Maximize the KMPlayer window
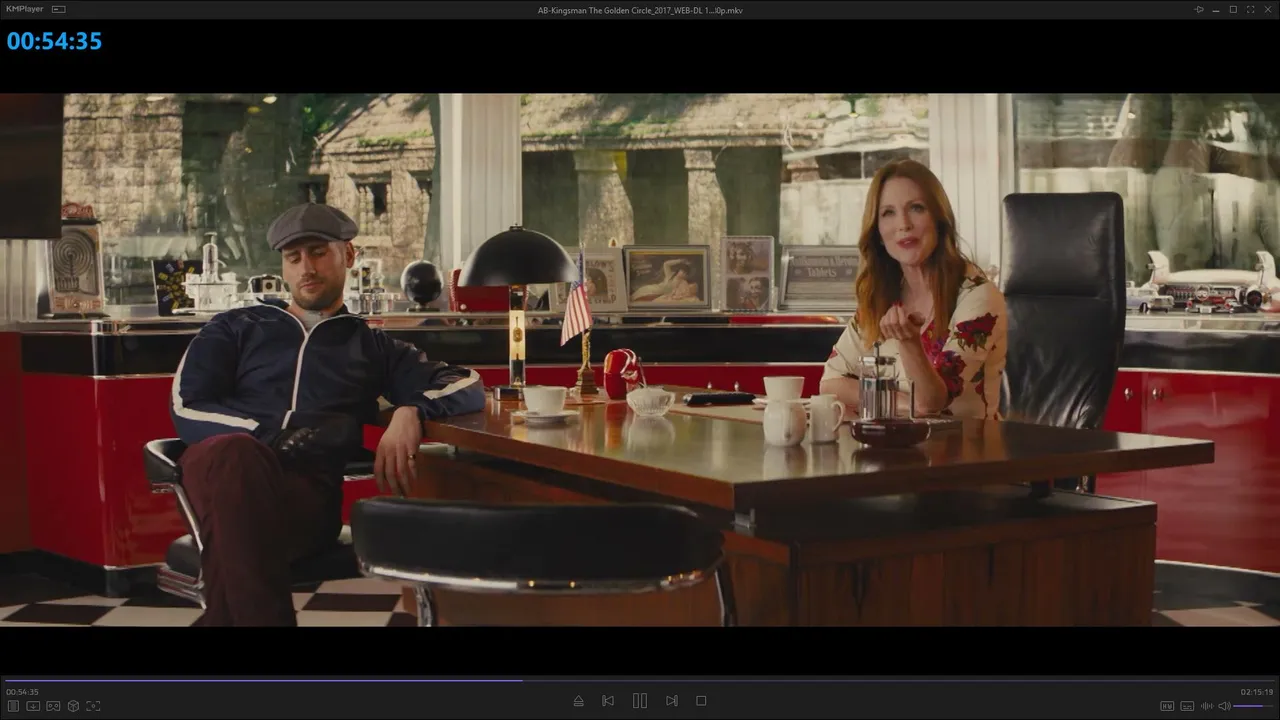The height and width of the screenshot is (720, 1280). [x=1233, y=9]
